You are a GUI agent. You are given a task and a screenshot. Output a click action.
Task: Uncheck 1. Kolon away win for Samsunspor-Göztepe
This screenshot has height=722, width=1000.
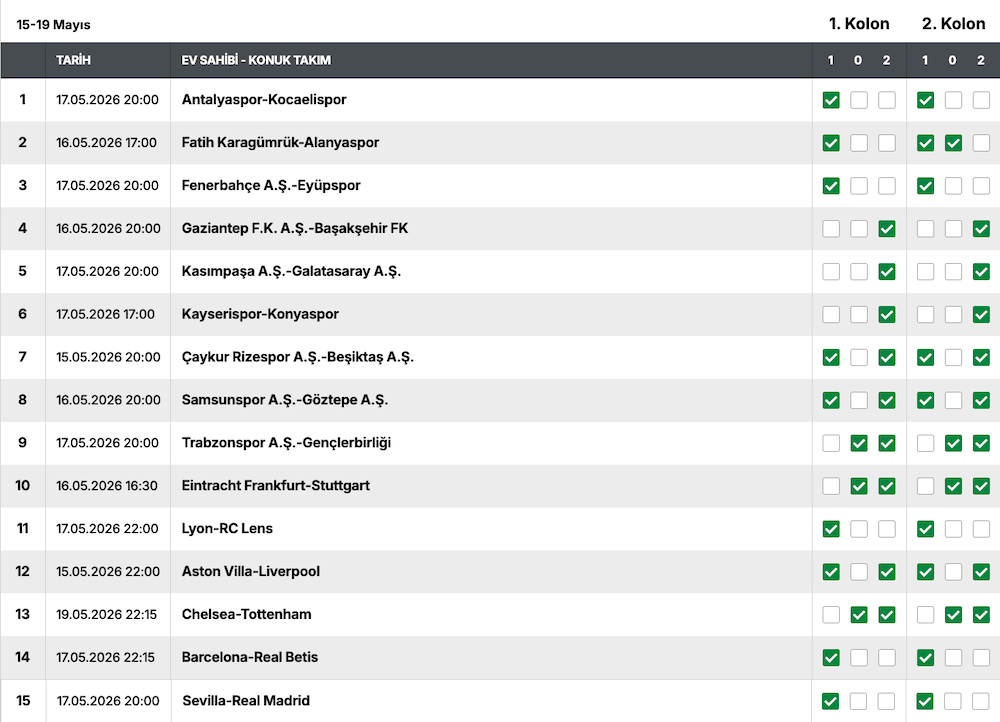coord(886,400)
